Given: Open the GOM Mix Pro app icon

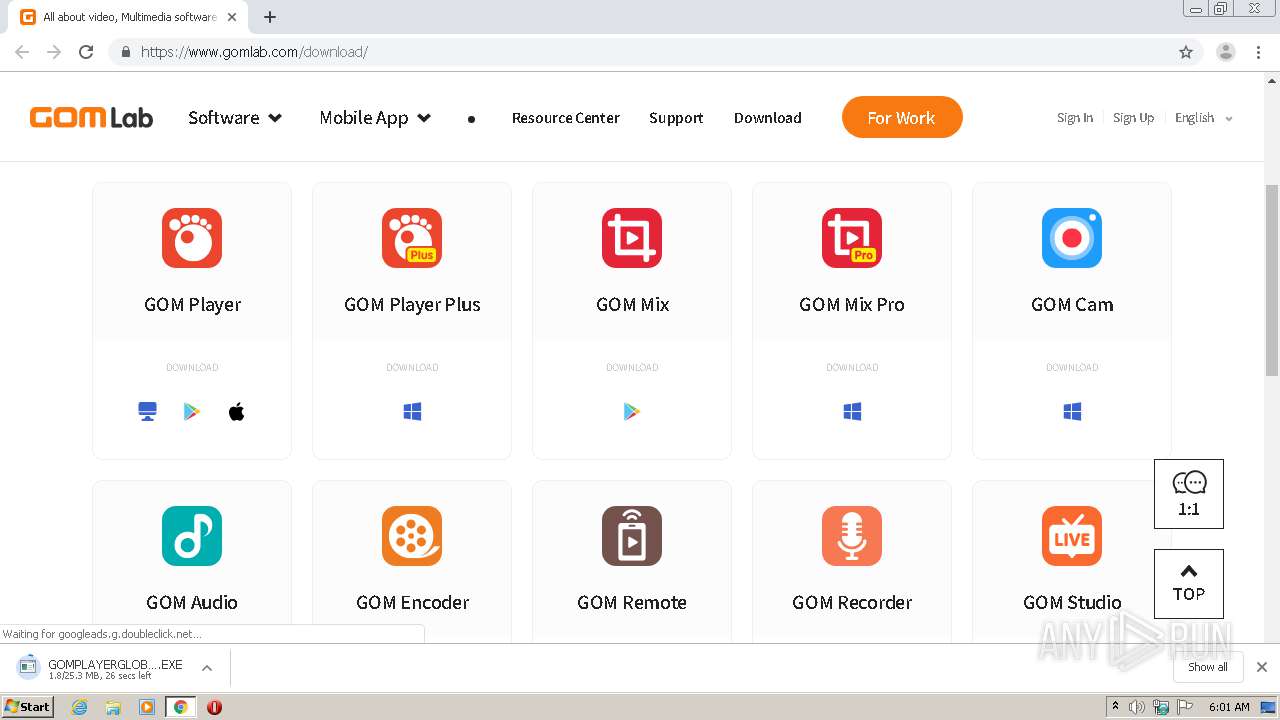Looking at the screenshot, I should tap(852, 238).
